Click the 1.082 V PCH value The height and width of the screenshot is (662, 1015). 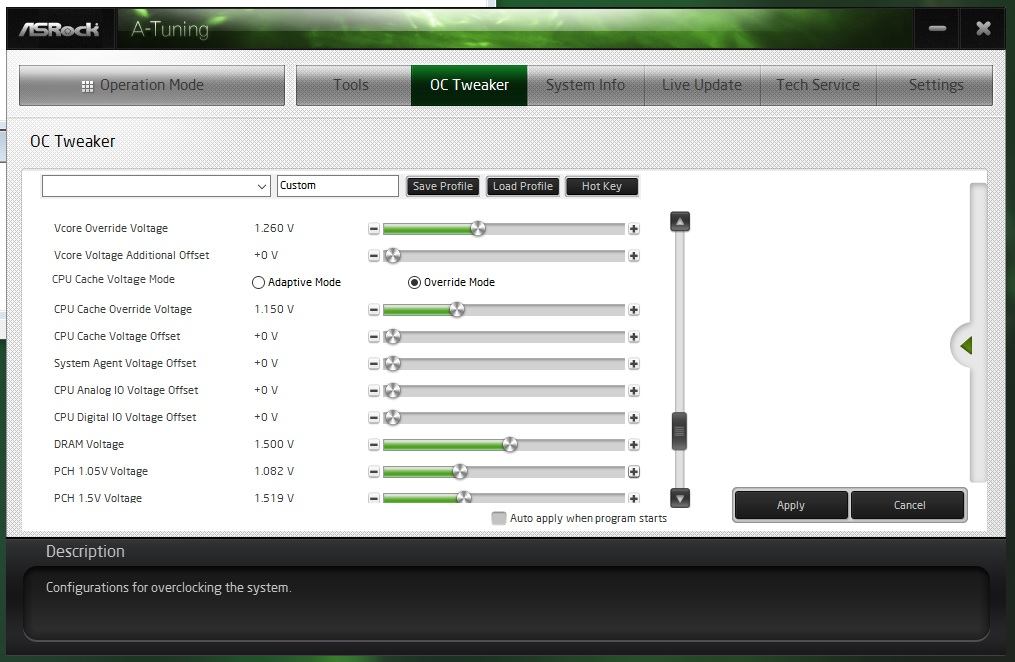pyautogui.click(x=274, y=472)
